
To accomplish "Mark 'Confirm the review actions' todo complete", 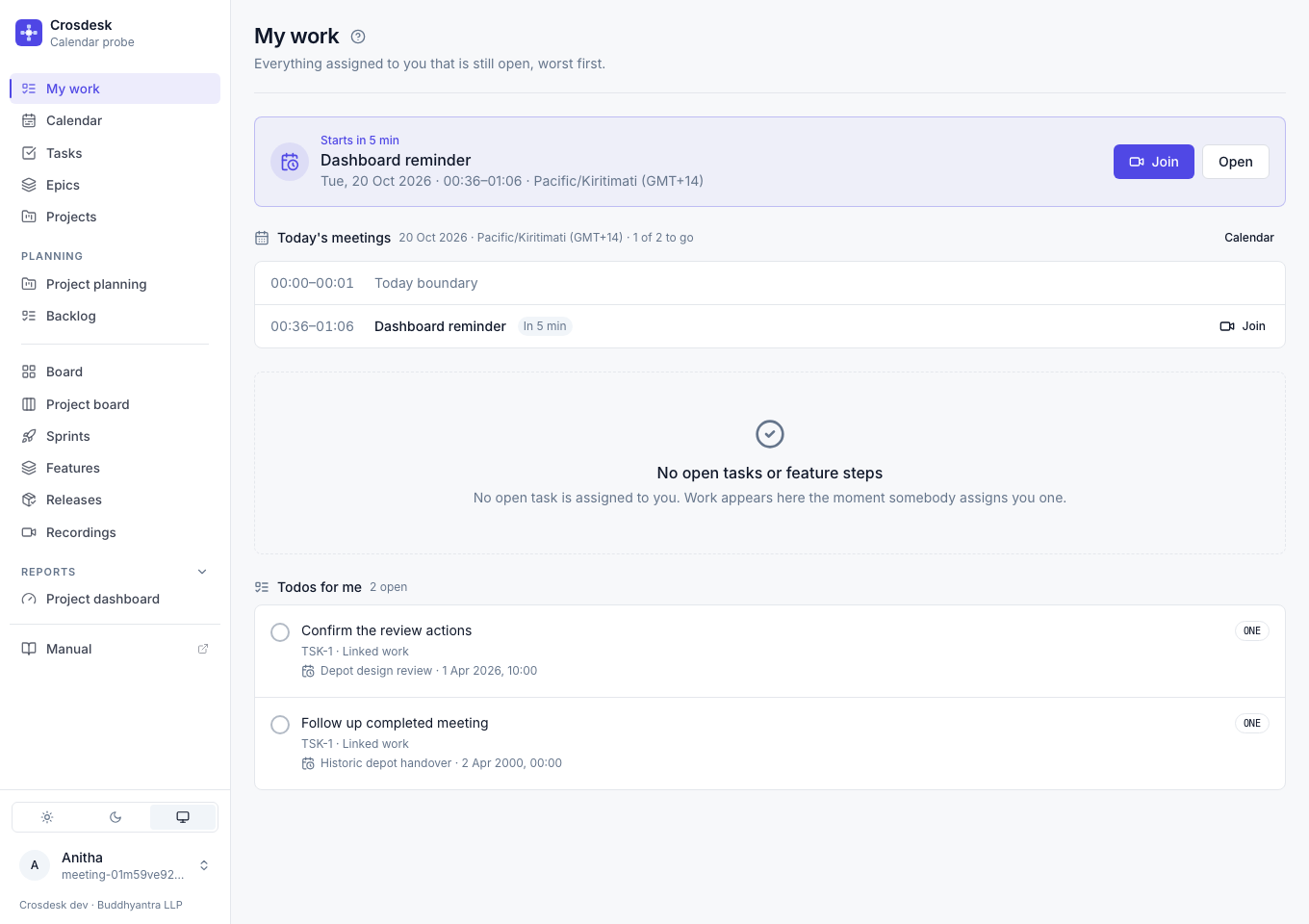I will [280, 632].
